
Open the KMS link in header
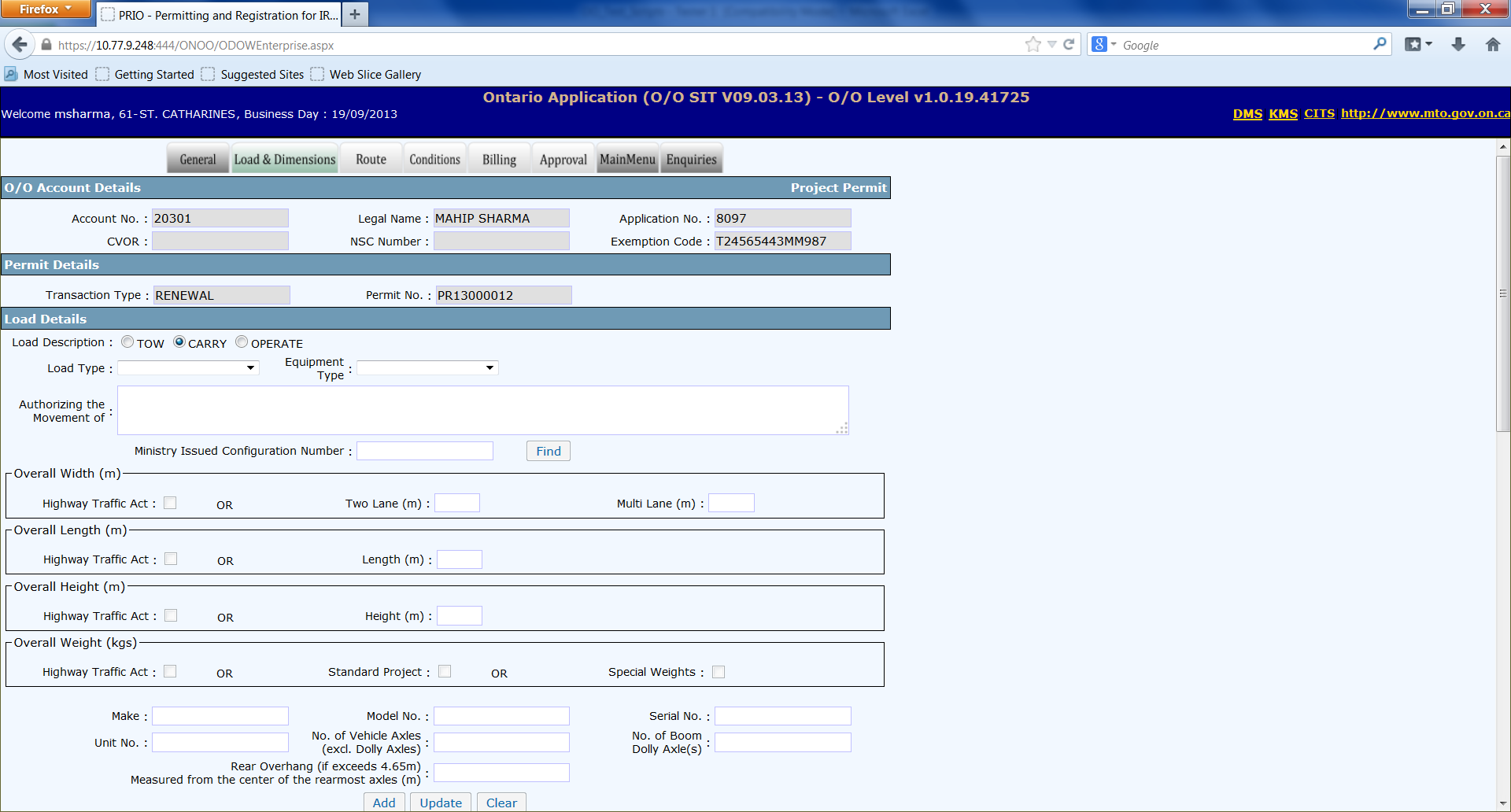(1283, 113)
